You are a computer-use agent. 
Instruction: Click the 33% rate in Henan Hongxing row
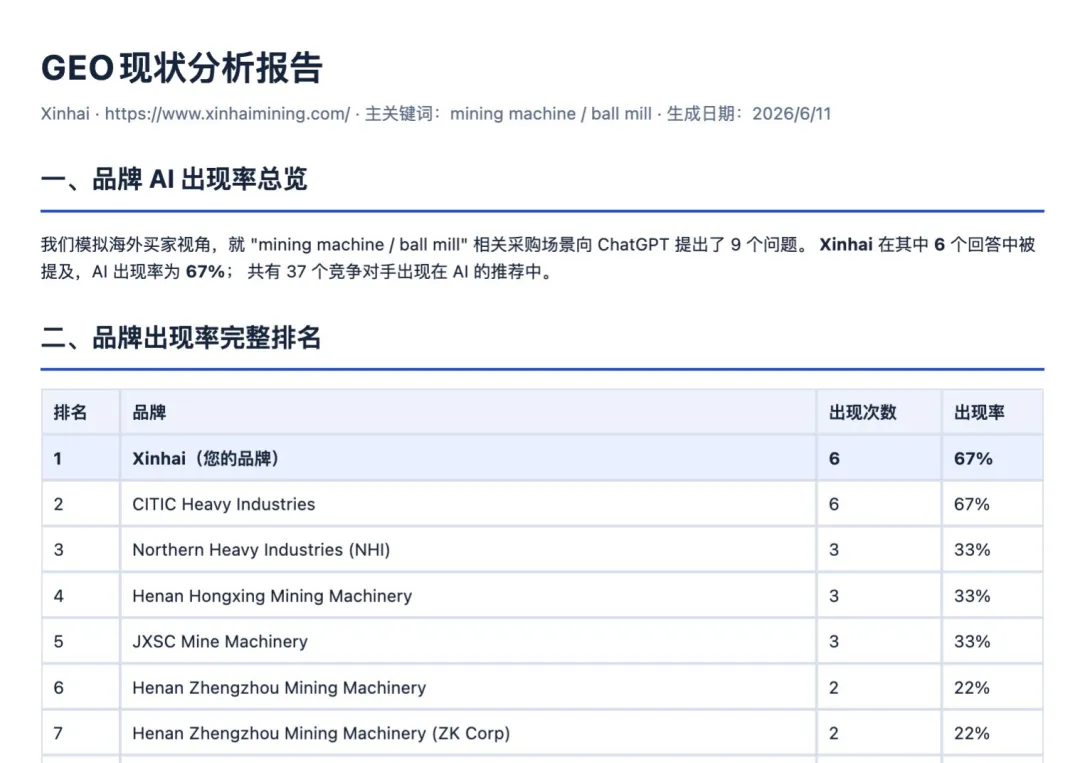tap(972, 596)
